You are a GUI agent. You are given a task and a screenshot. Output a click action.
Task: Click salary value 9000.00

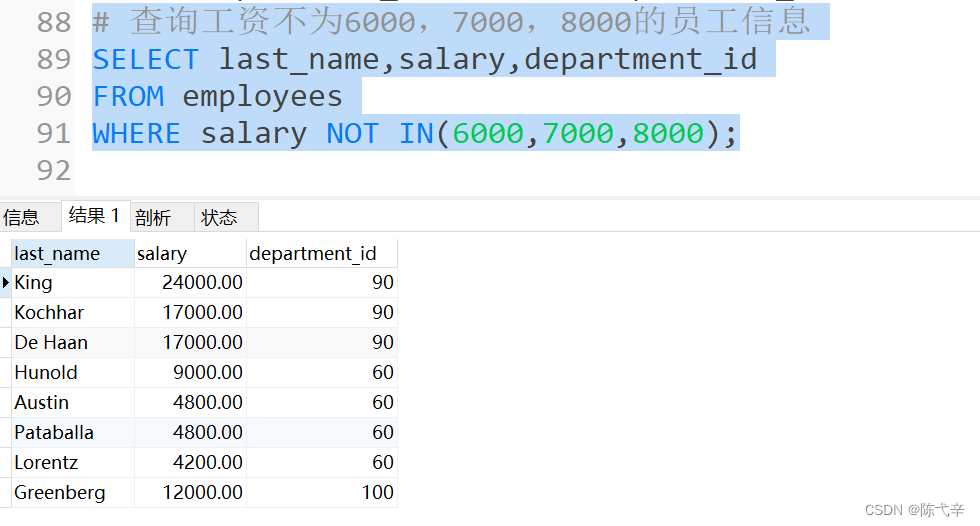(x=191, y=372)
